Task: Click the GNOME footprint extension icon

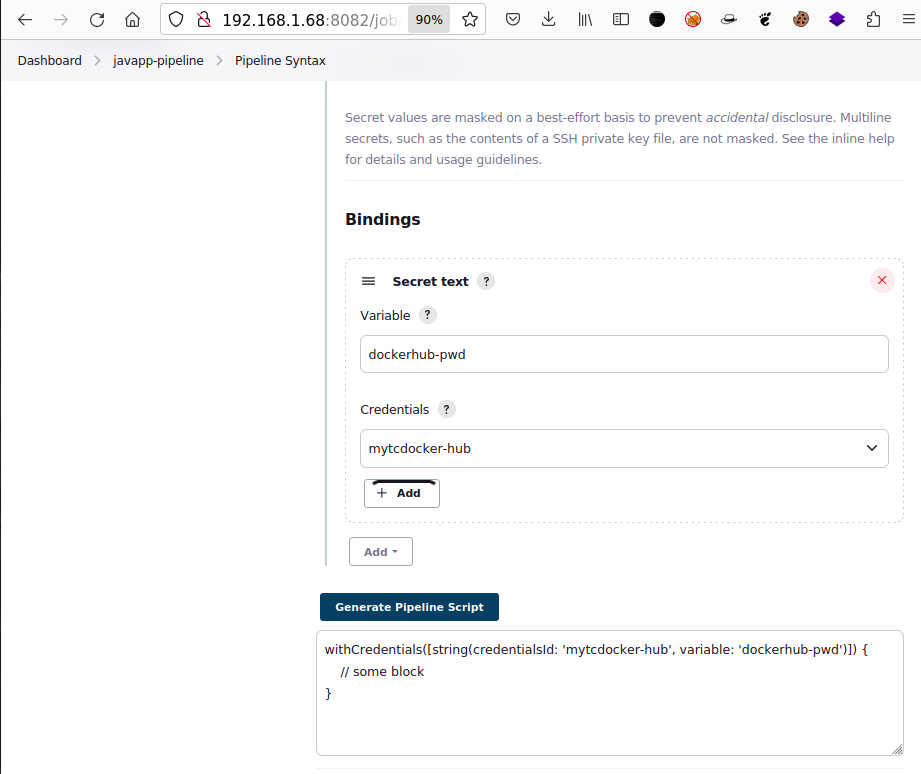Action: tap(765, 20)
